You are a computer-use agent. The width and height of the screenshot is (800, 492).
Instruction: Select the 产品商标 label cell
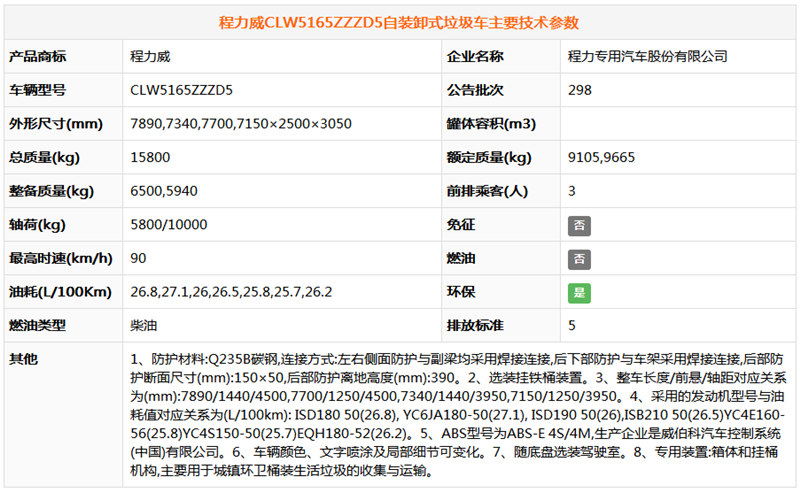pyautogui.click(x=38, y=57)
